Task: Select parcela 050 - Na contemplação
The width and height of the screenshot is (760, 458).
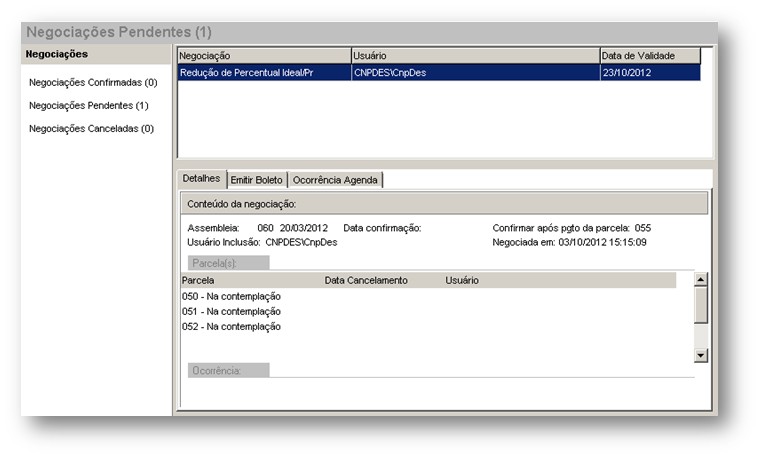Action: coord(231,296)
